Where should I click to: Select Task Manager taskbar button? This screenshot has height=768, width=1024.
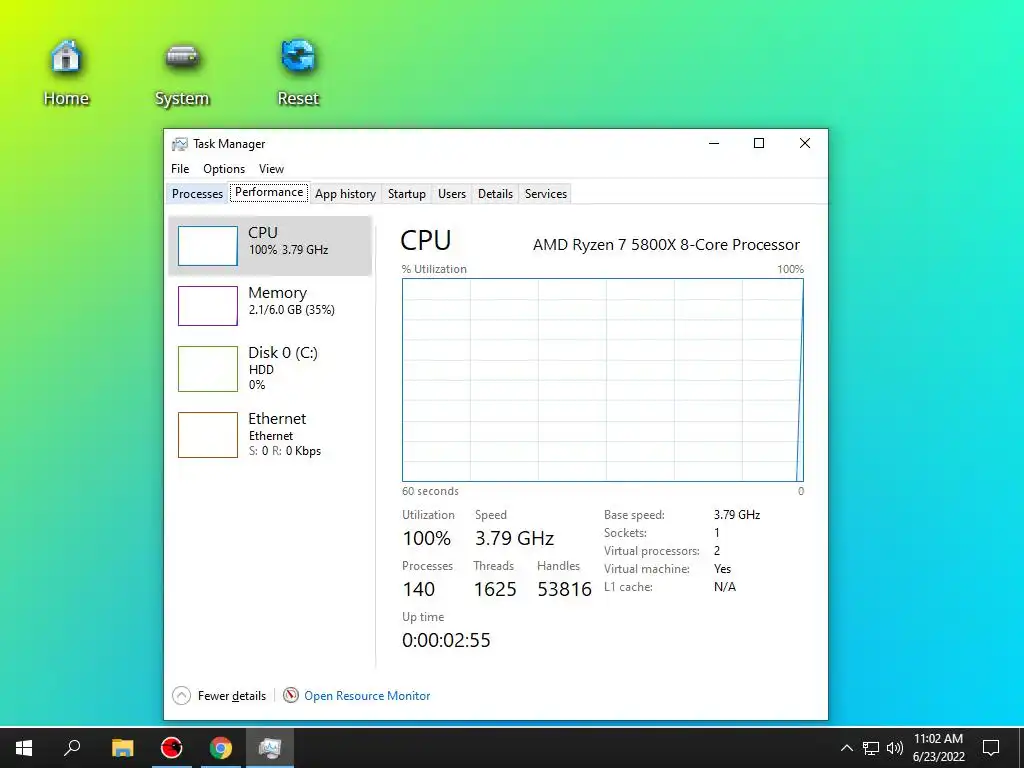click(x=270, y=748)
